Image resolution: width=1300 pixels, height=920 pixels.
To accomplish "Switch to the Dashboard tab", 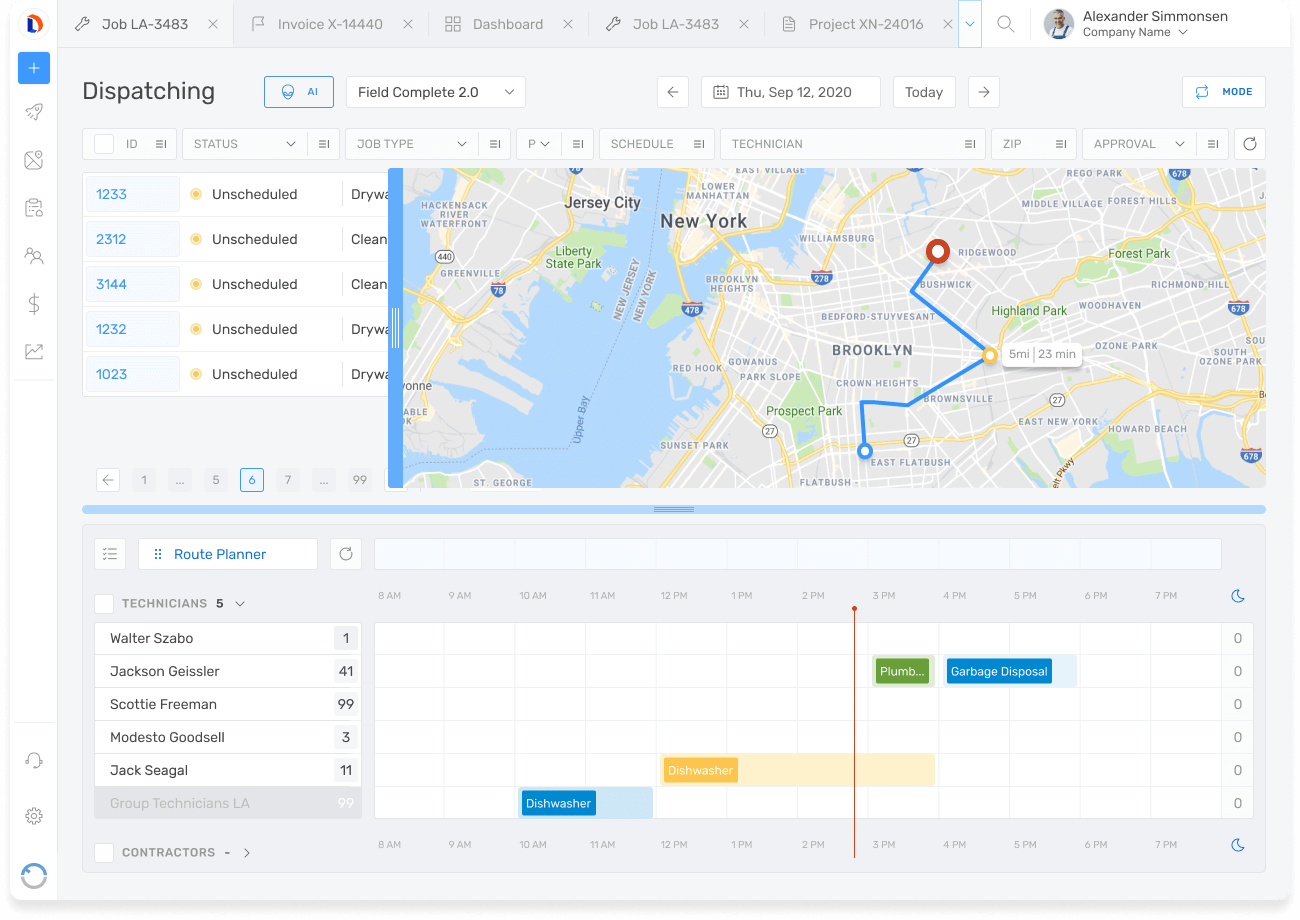I will point(507,24).
